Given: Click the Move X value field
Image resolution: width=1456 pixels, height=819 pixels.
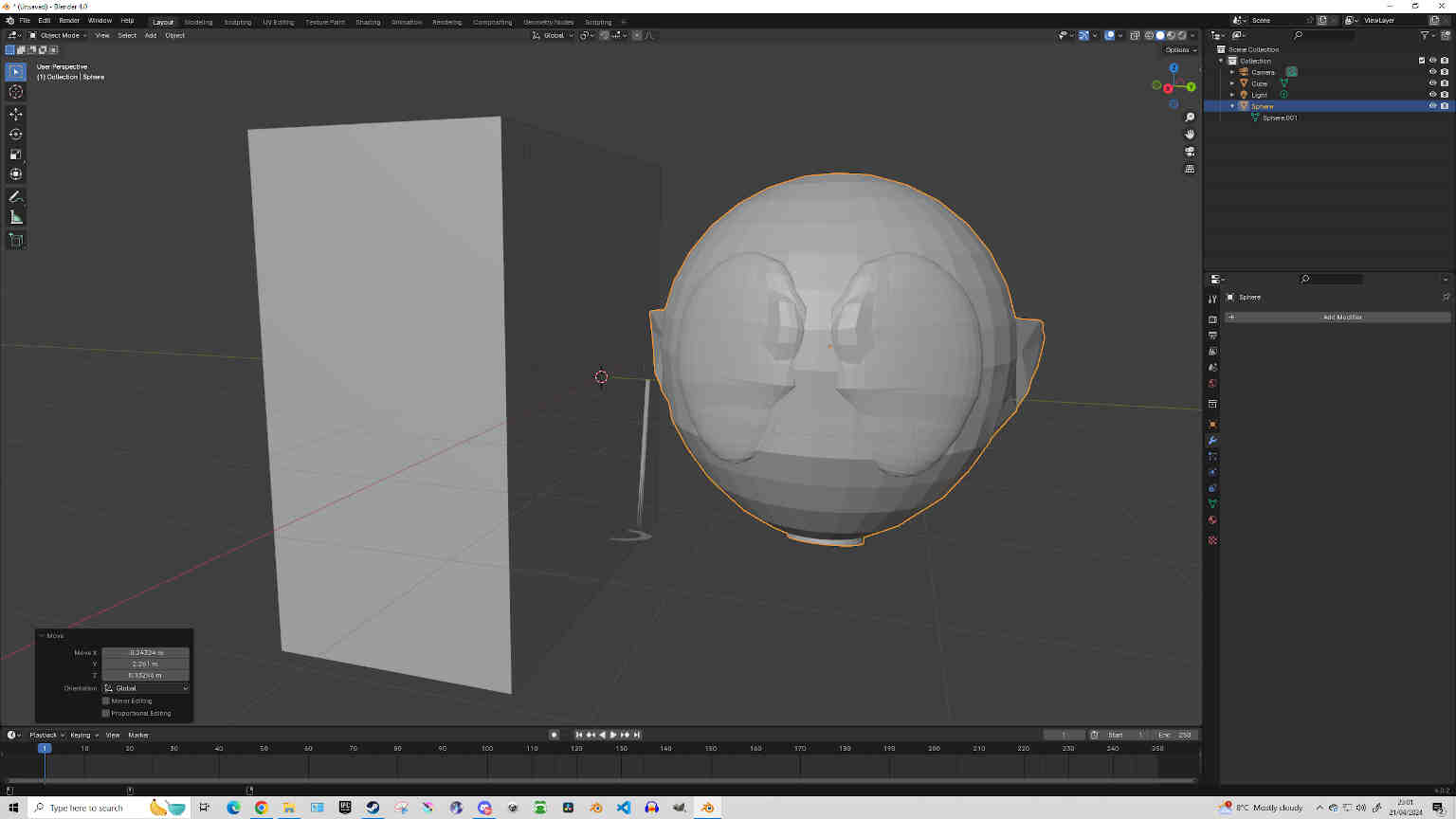Looking at the screenshot, I should coord(146,652).
